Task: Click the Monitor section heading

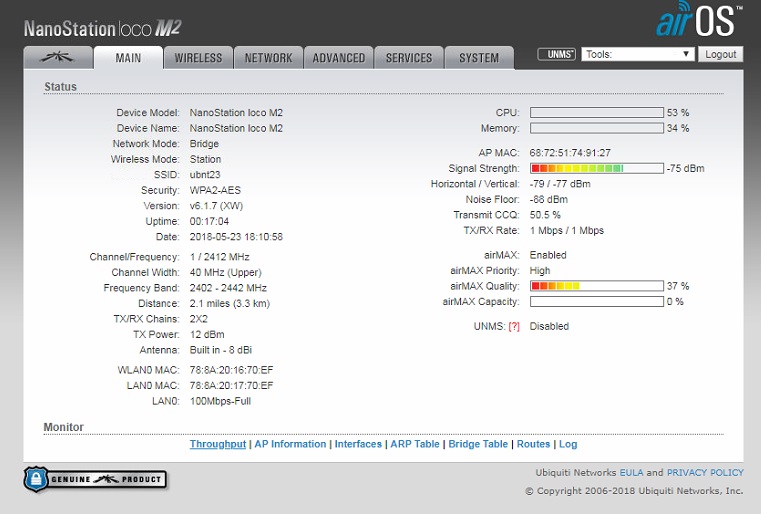Action: [x=64, y=427]
